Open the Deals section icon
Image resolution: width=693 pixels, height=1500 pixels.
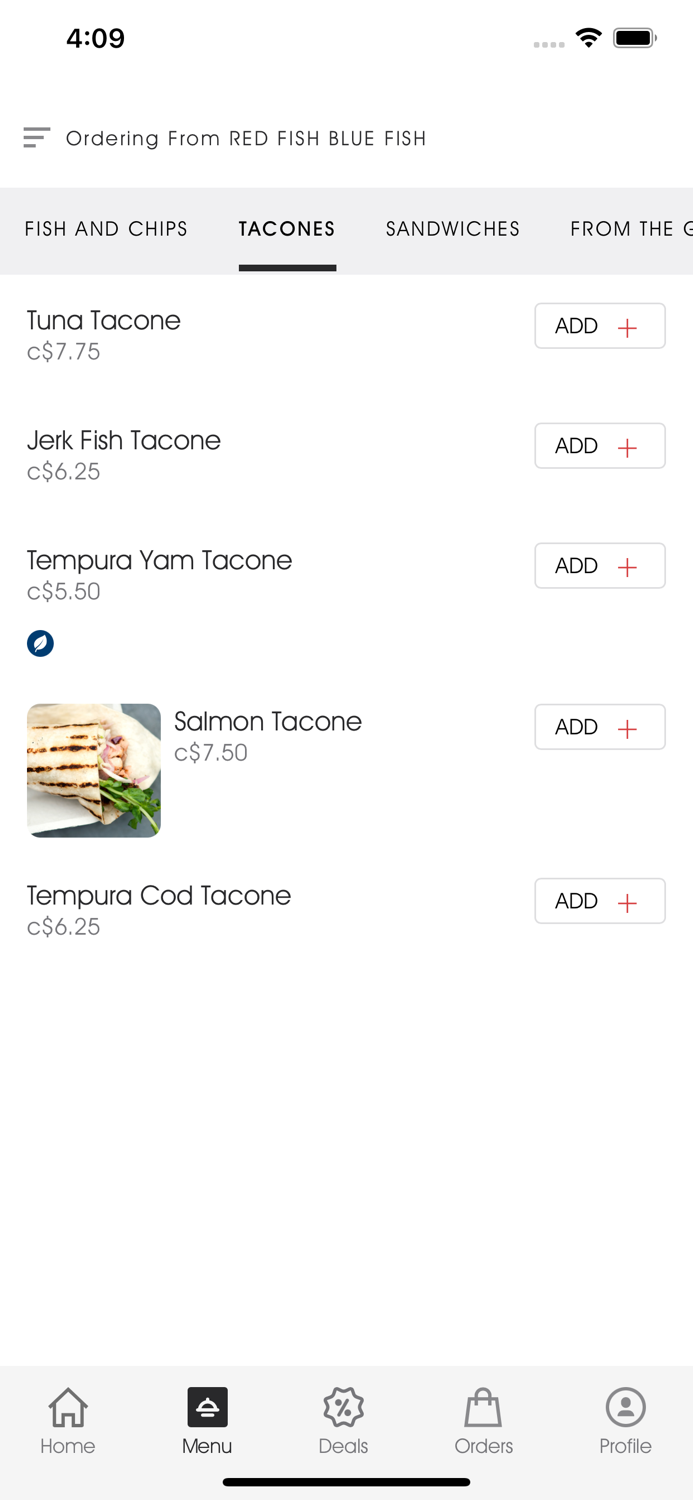click(x=343, y=1407)
